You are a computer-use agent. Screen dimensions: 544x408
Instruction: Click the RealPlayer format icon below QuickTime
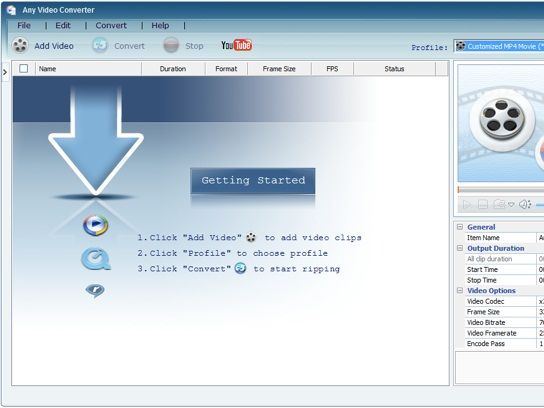click(95, 291)
